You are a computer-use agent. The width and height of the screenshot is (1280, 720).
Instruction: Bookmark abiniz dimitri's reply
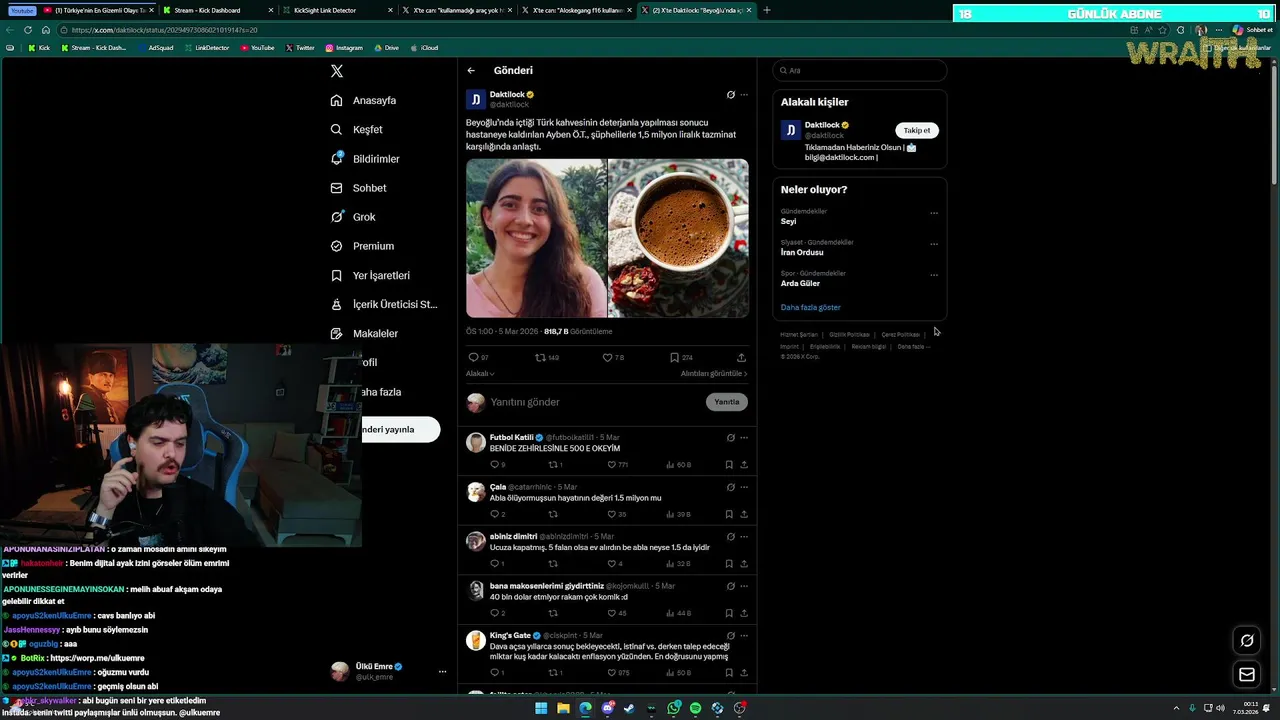(729, 564)
